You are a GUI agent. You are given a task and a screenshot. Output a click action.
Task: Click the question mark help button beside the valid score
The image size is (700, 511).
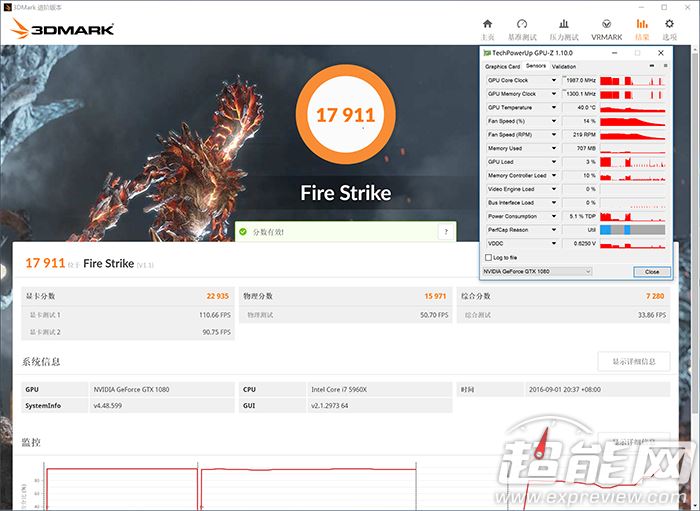coord(446,232)
